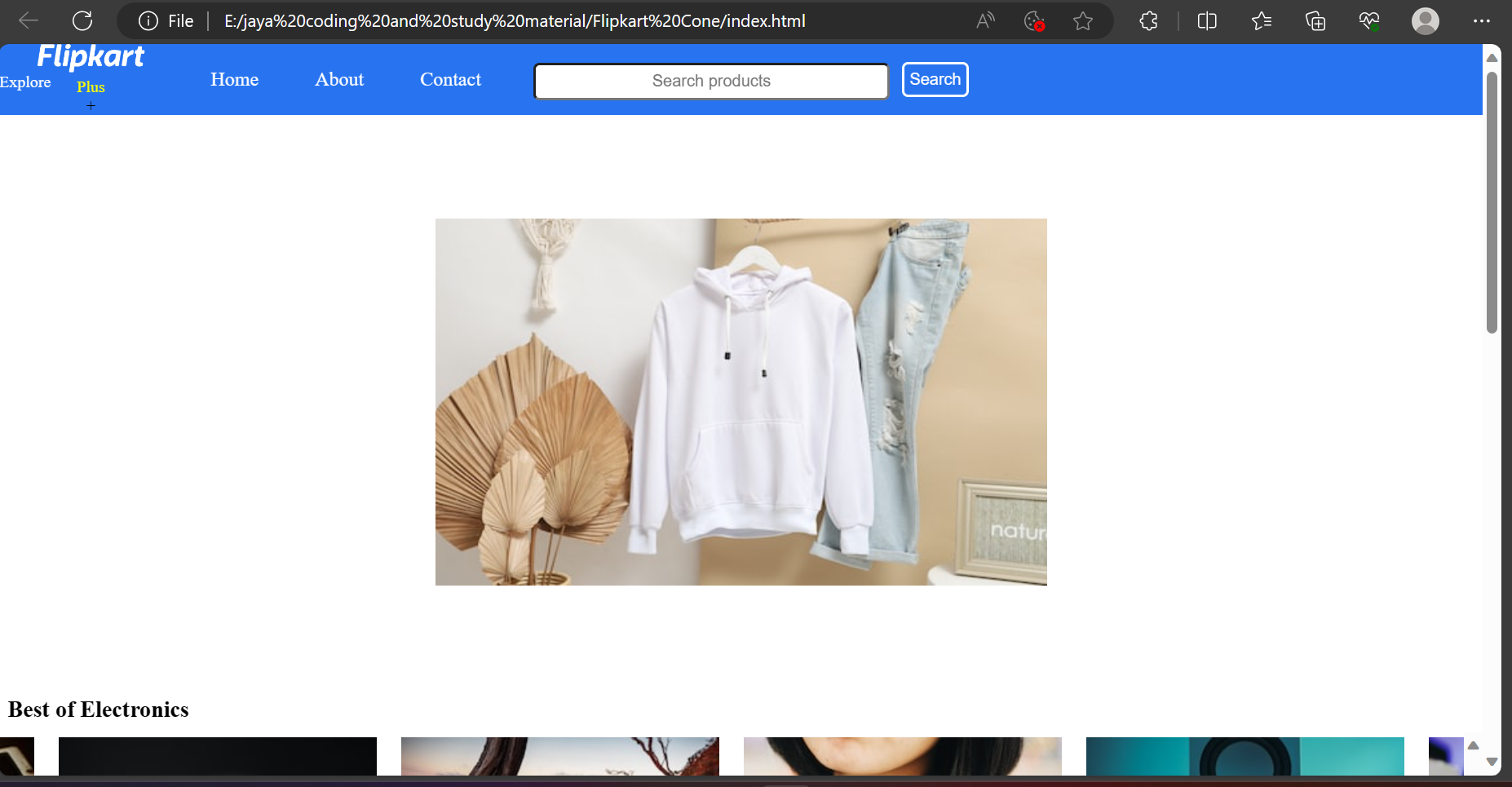View file page information
1512x787 pixels.
click(148, 20)
